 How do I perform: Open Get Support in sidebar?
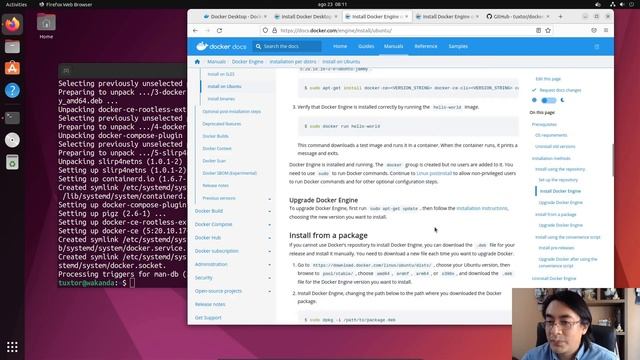(208, 318)
